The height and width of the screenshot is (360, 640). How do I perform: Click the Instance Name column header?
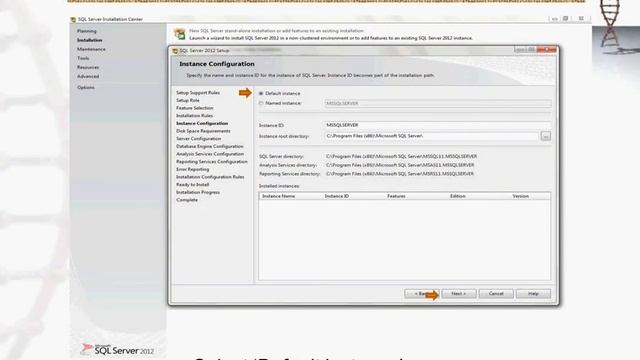(x=278, y=196)
